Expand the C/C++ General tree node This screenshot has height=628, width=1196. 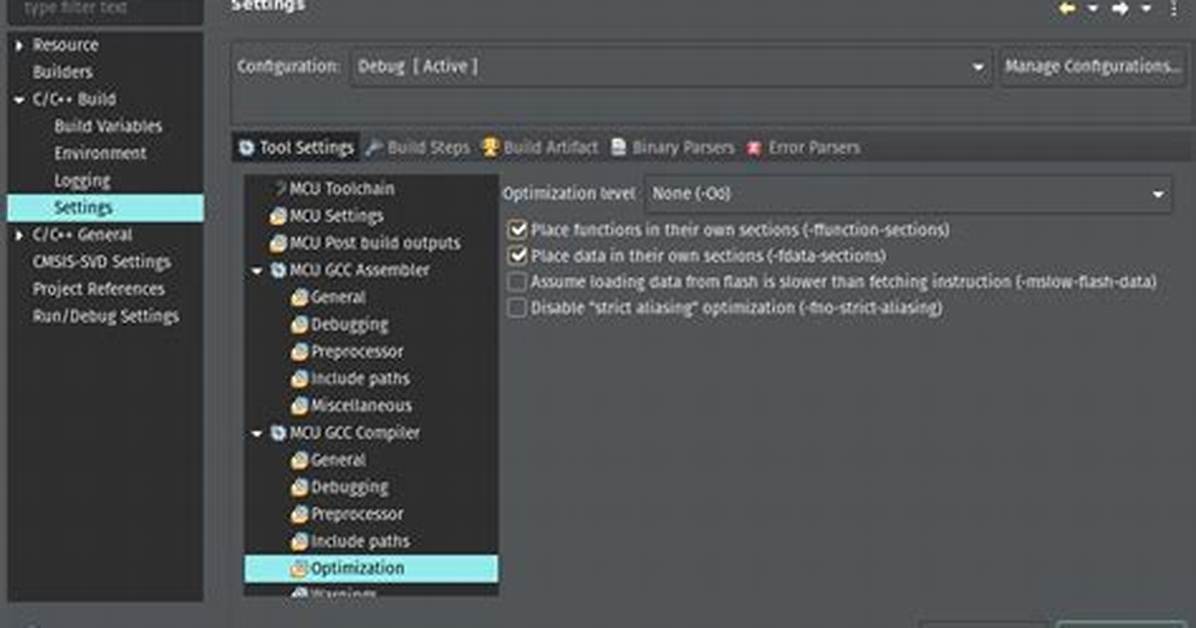pos(19,235)
